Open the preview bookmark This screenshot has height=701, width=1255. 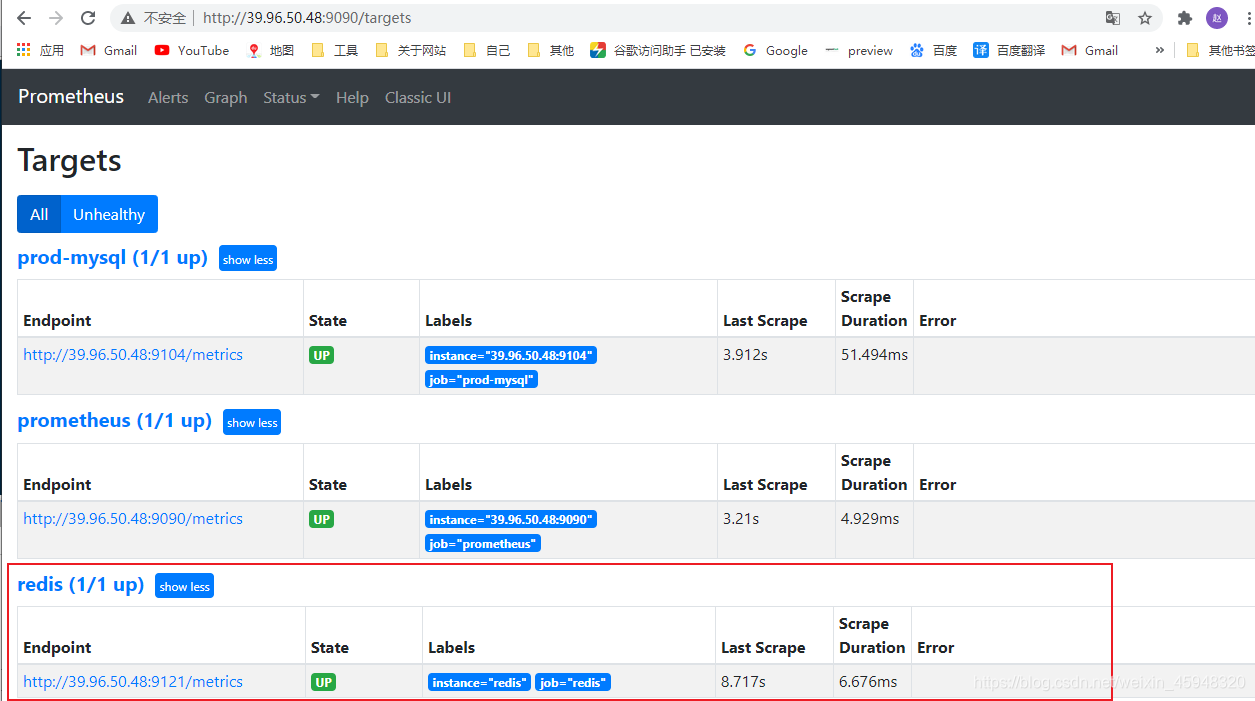[858, 50]
